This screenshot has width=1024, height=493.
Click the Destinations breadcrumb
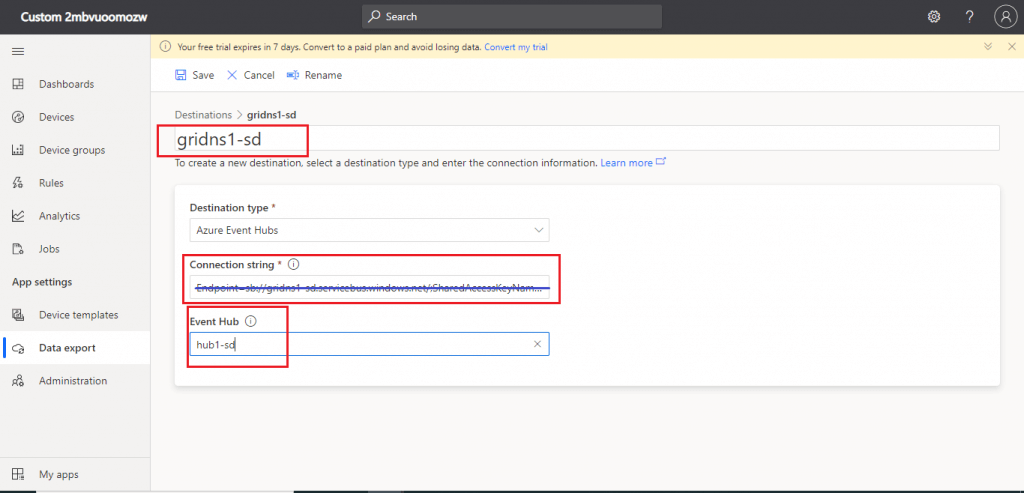pos(203,115)
